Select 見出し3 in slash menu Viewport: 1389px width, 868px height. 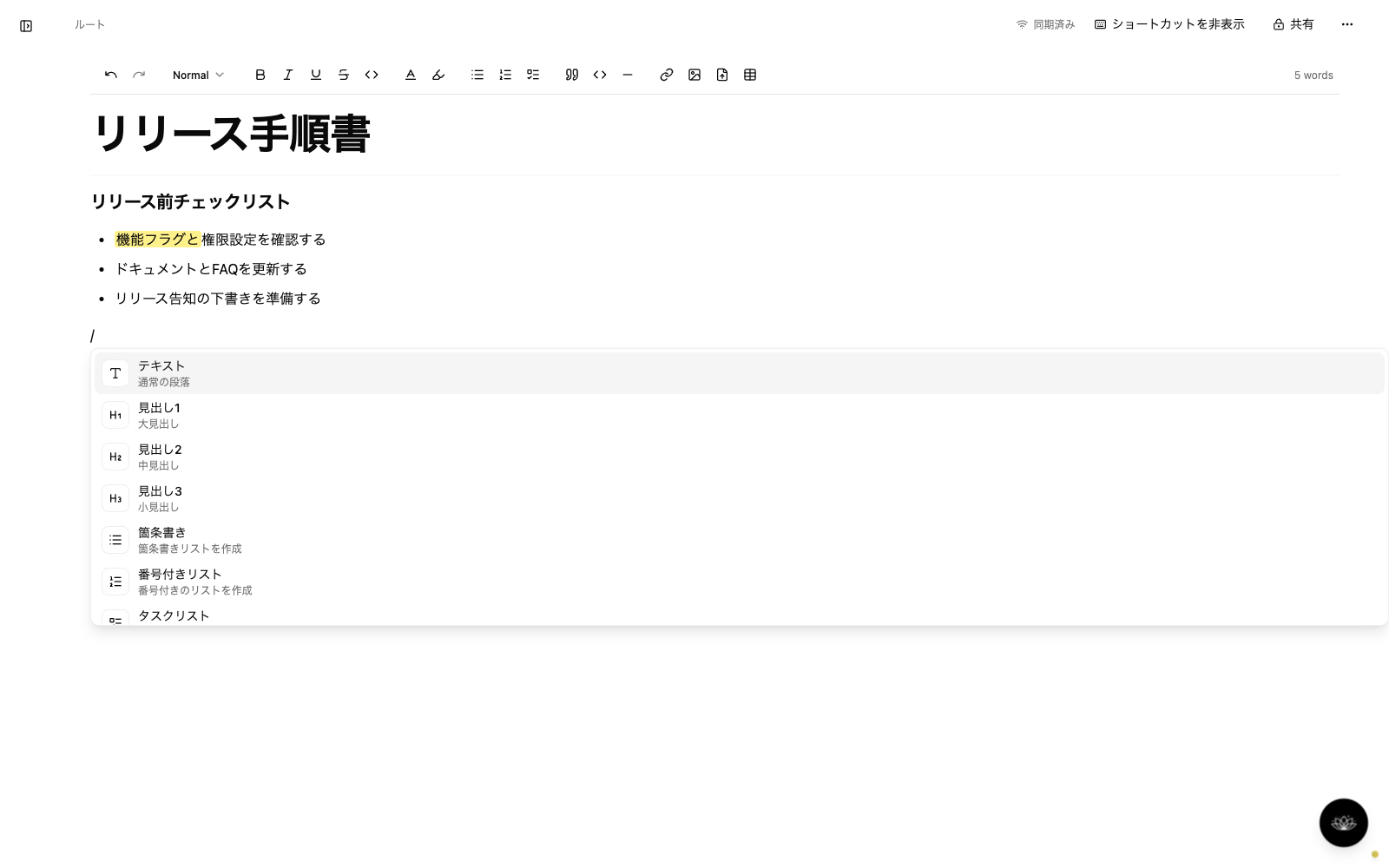click(x=739, y=498)
